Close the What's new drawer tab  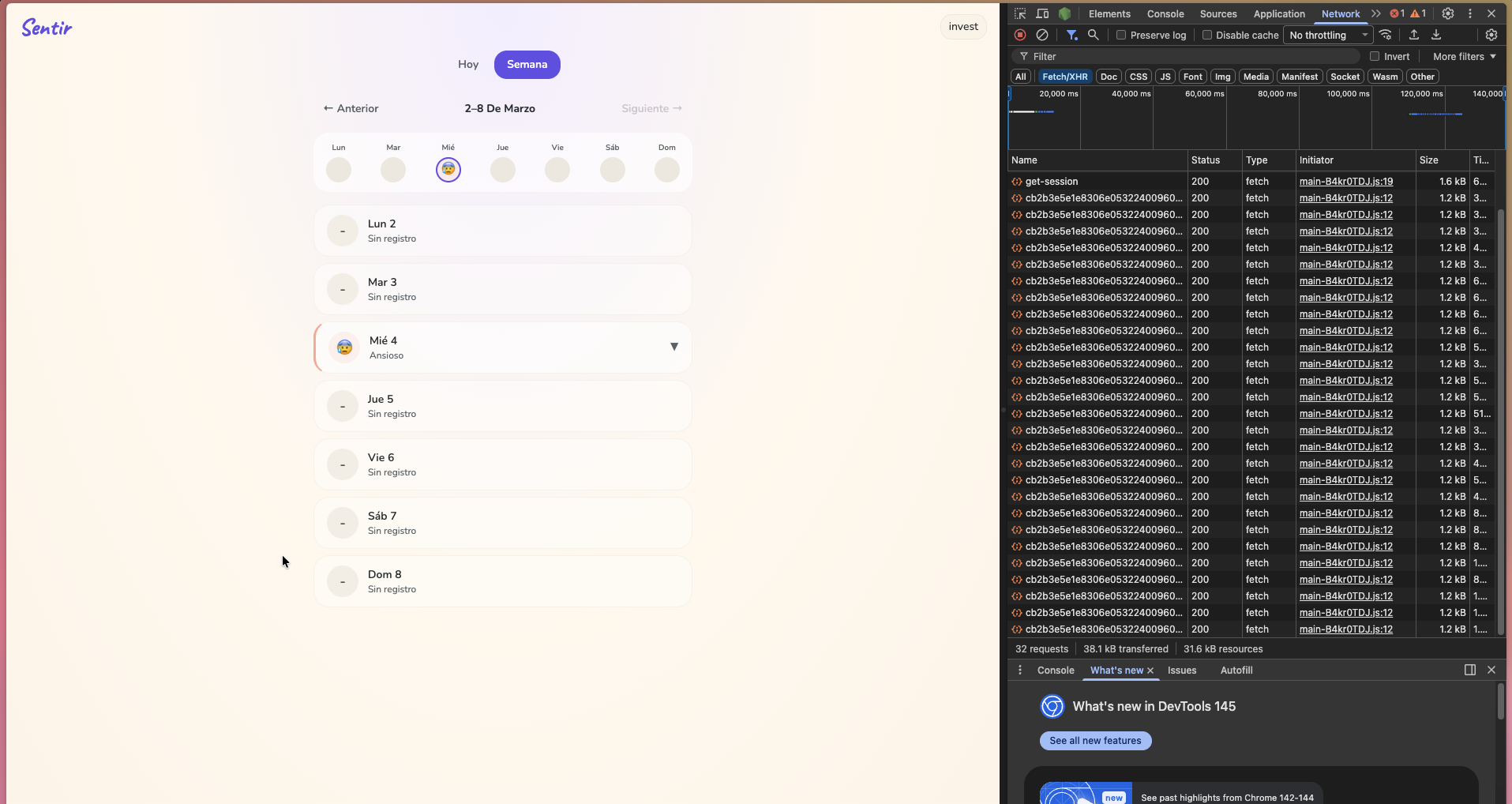1150,671
